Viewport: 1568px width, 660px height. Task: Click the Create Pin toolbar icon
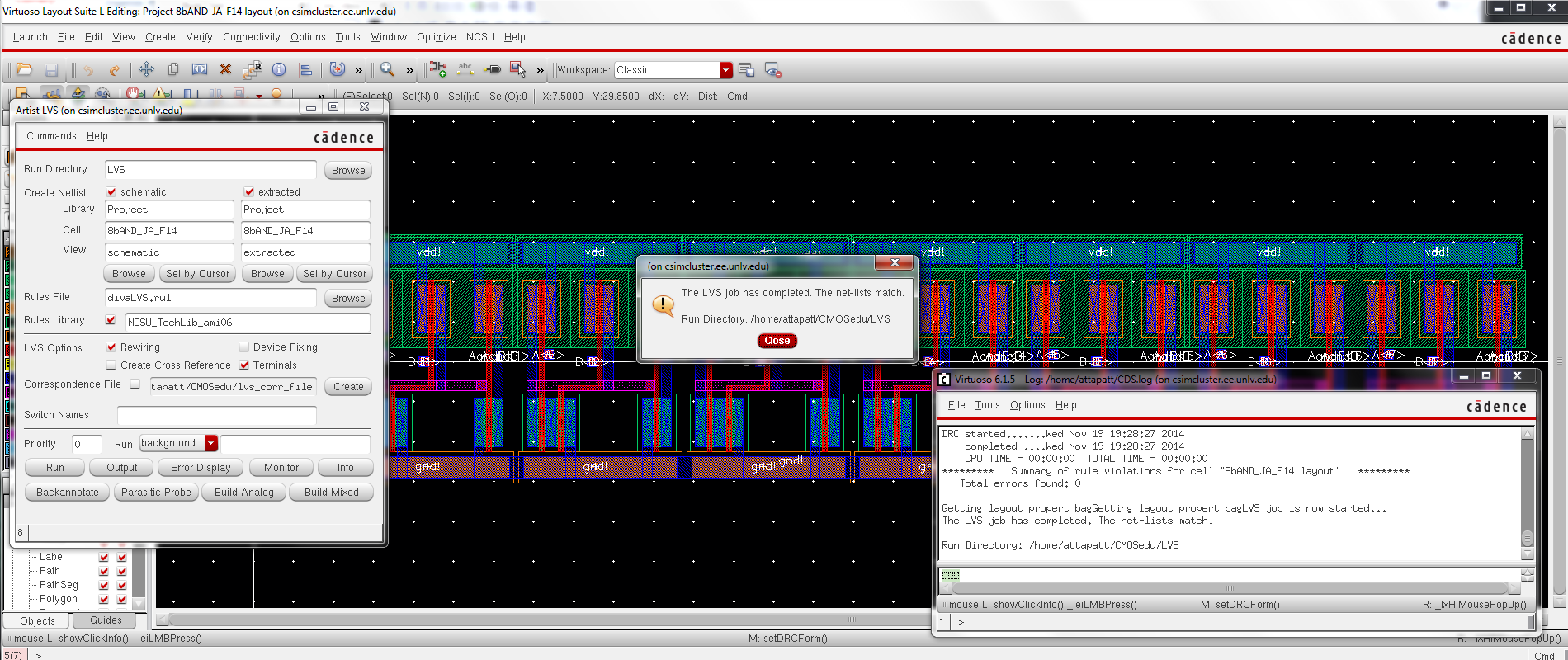(x=492, y=70)
